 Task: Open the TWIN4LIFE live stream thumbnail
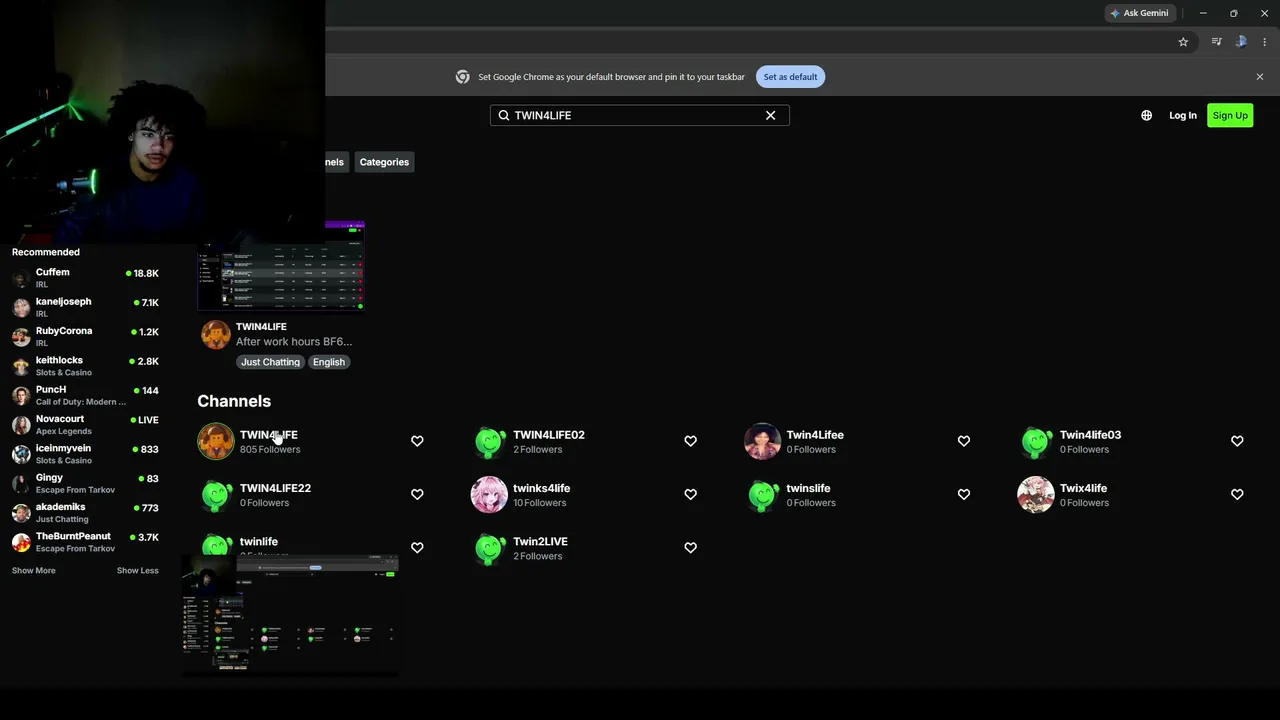281,266
